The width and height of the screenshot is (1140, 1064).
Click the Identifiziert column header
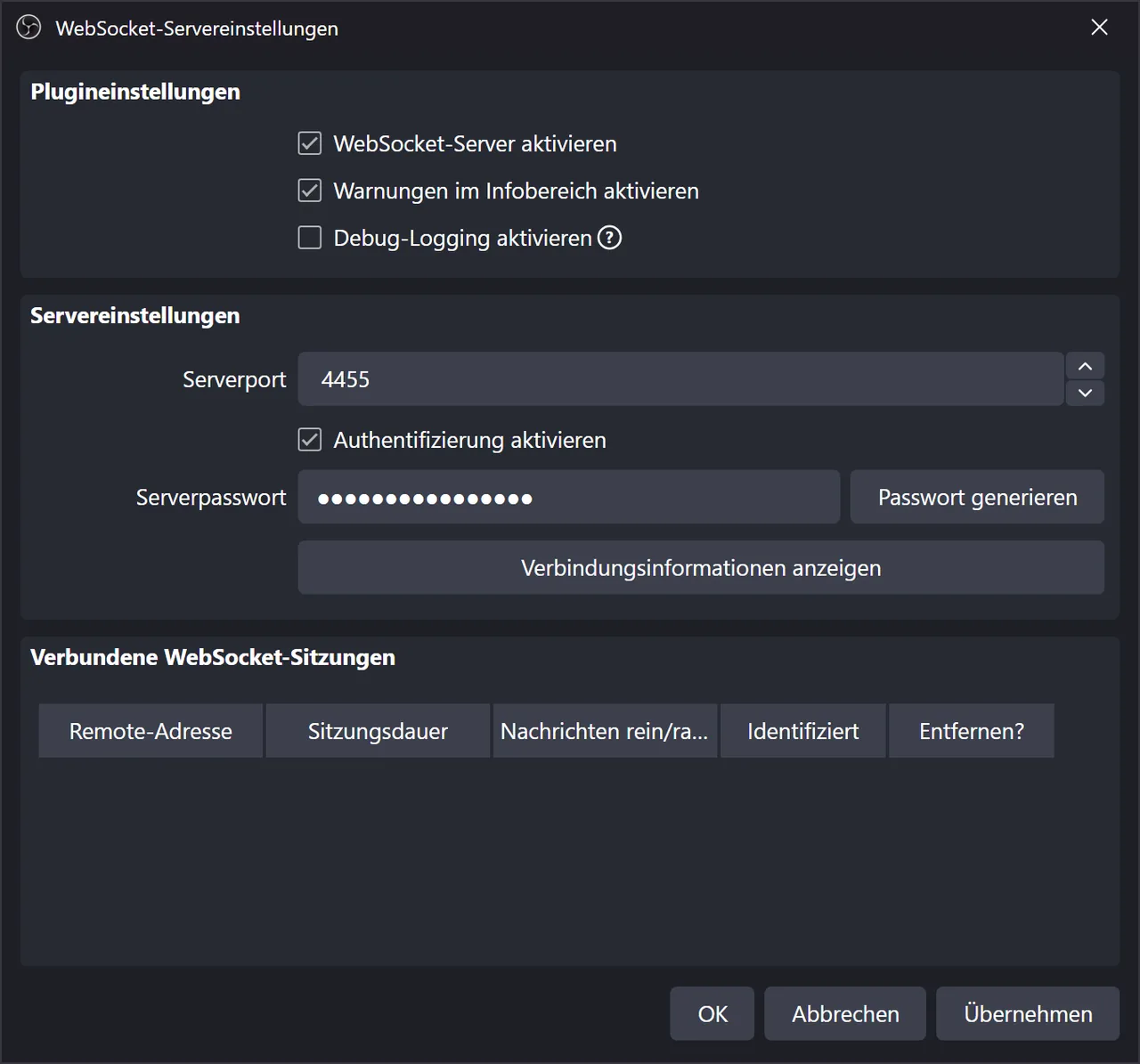point(803,731)
